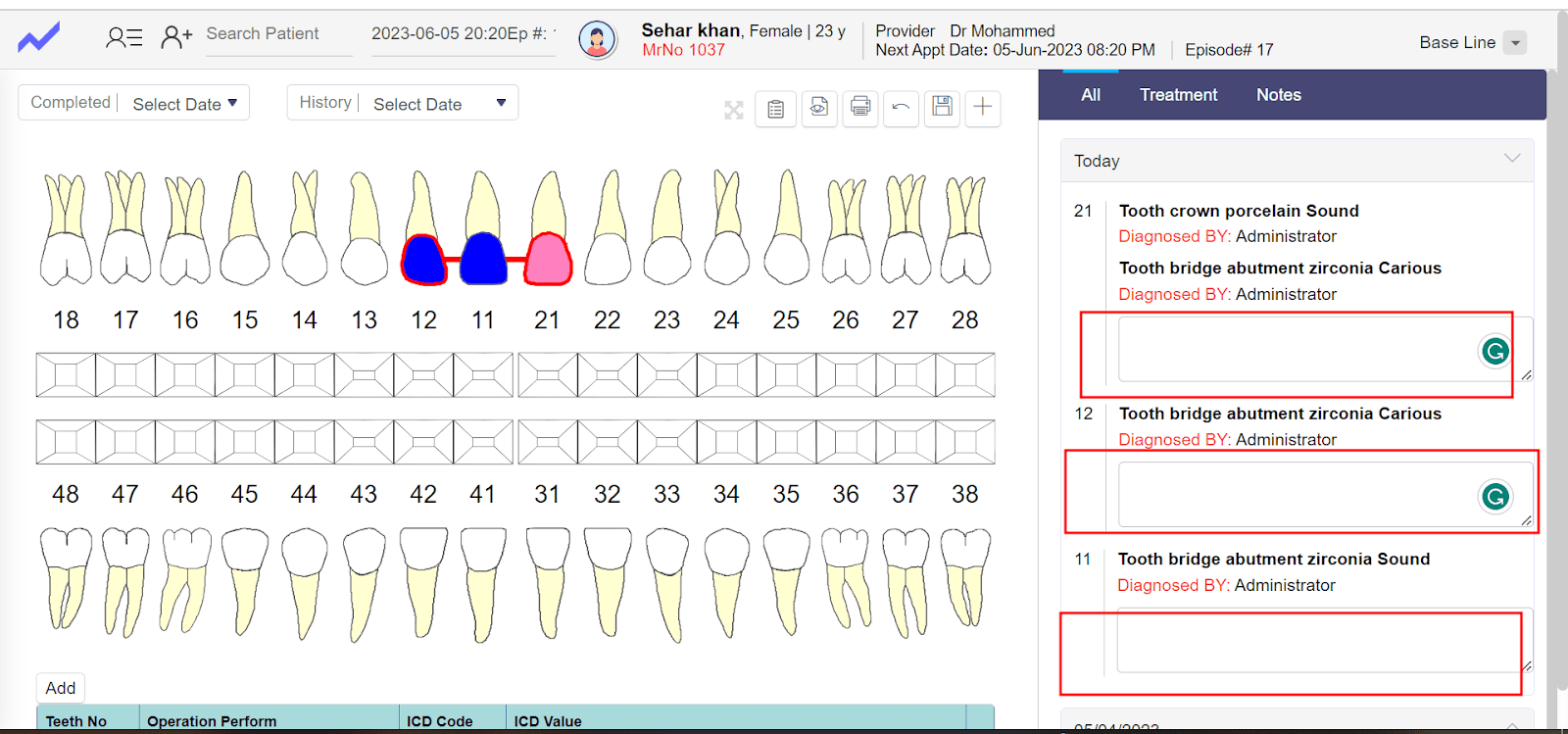
Task: Click Tooth crown porcelain Sound entry
Action: click(x=1239, y=211)
